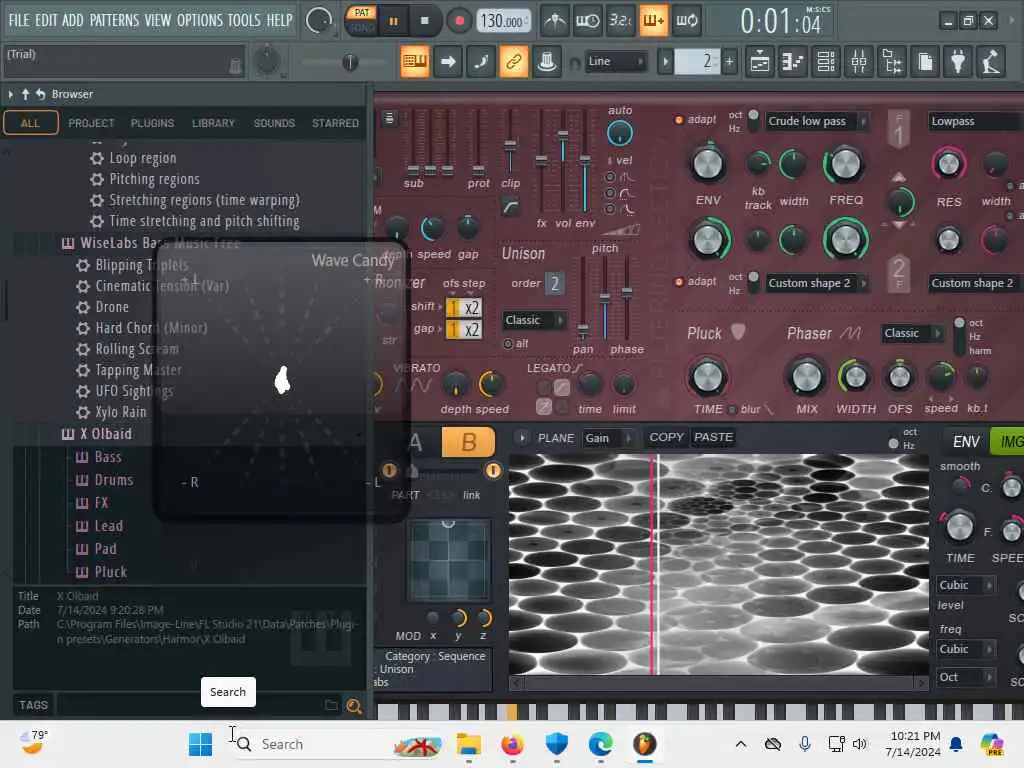The width and height of the screenshot is (1024, 768).
Task: Toggle the loop recording icon
Action: [686, 21]
